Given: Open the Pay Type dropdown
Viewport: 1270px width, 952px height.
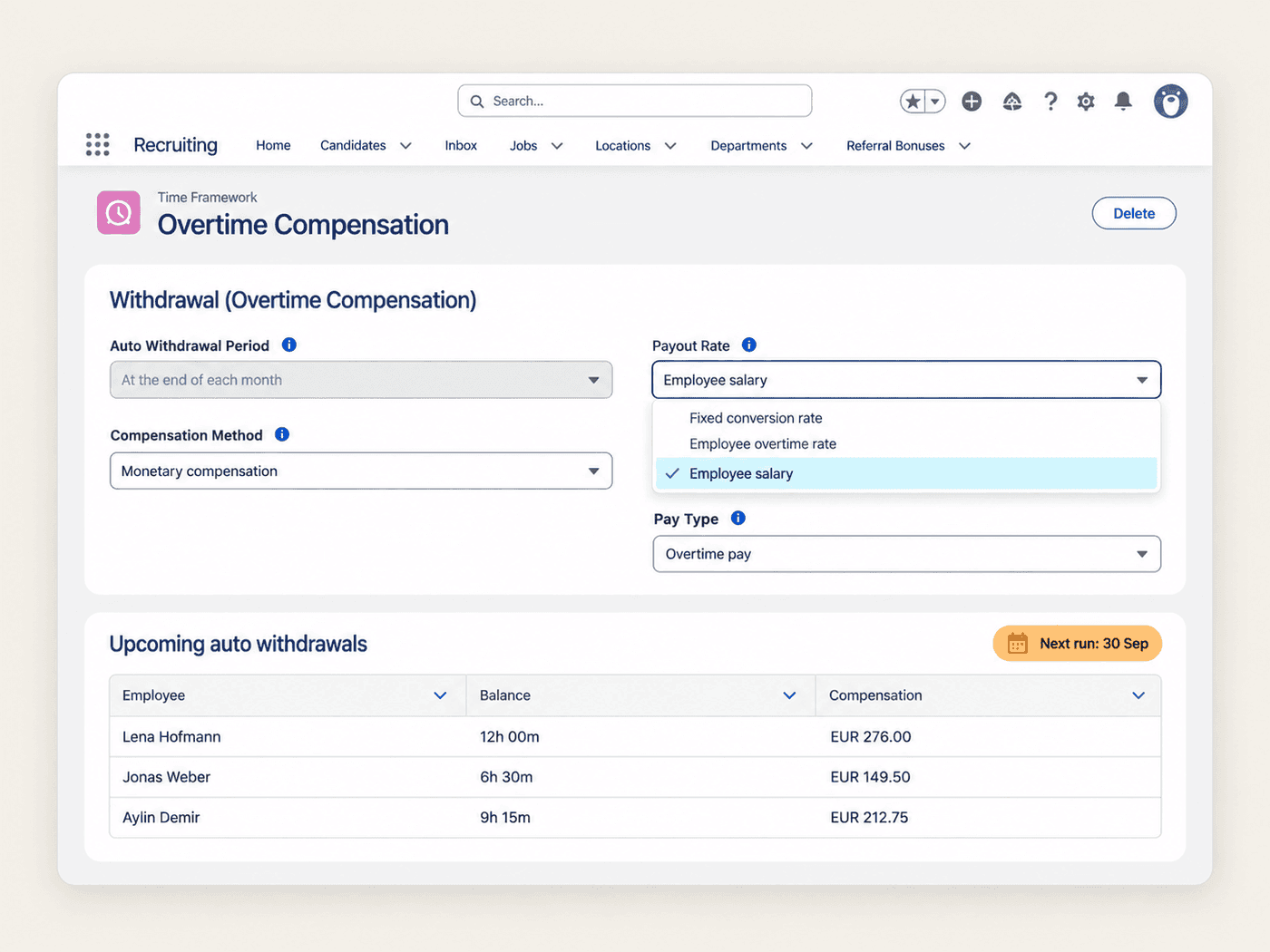Looking at the screenshot, I should pyautogui.click(x=906, y=554).
